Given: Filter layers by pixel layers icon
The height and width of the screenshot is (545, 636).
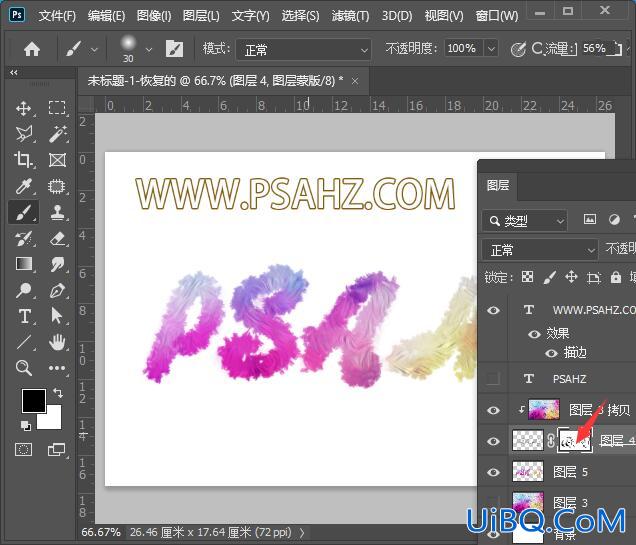Looking at the screenshot, I should pyautogui.click(x=589, y=220).
